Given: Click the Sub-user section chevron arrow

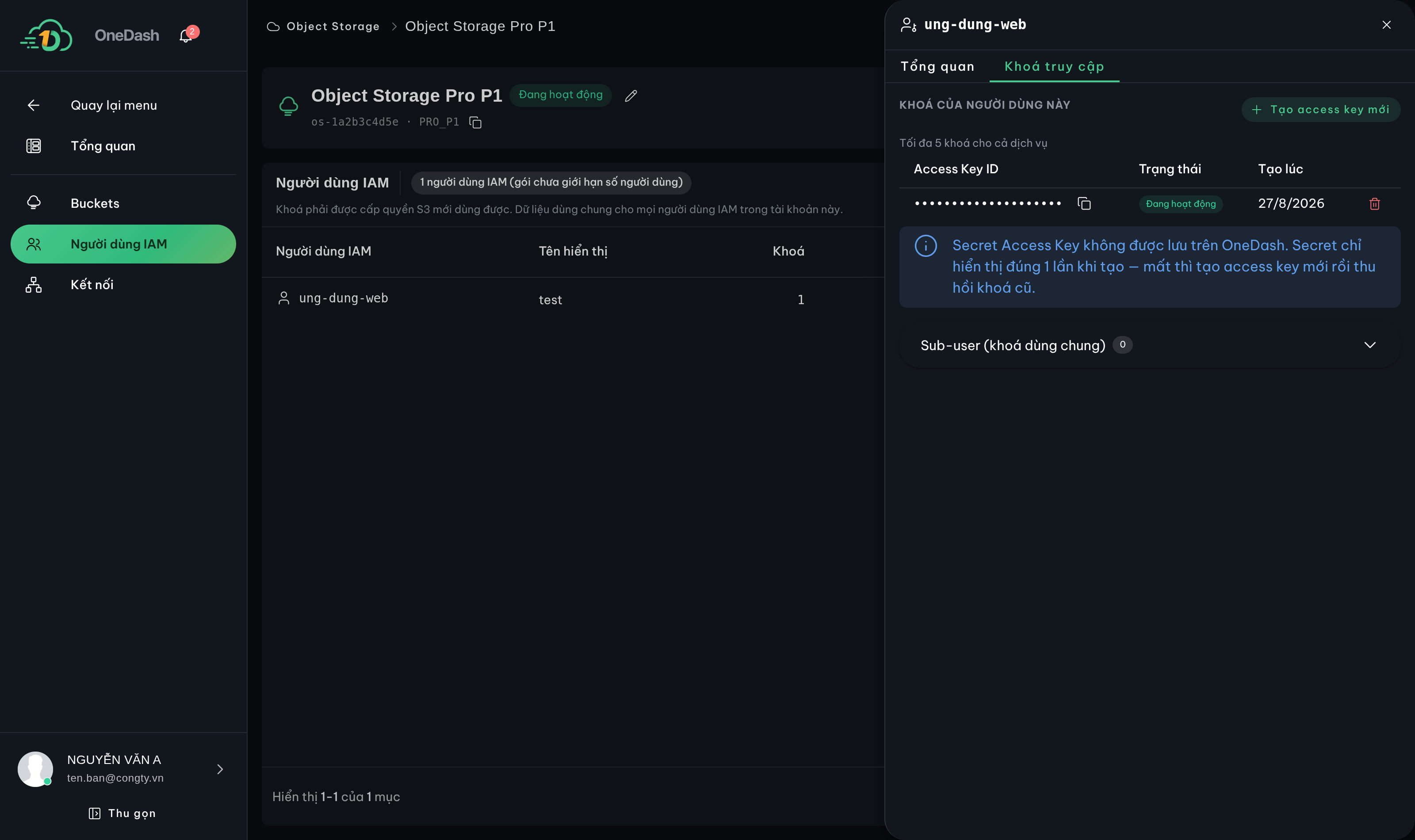Looking at the screenshot, I should (1370, 345).
